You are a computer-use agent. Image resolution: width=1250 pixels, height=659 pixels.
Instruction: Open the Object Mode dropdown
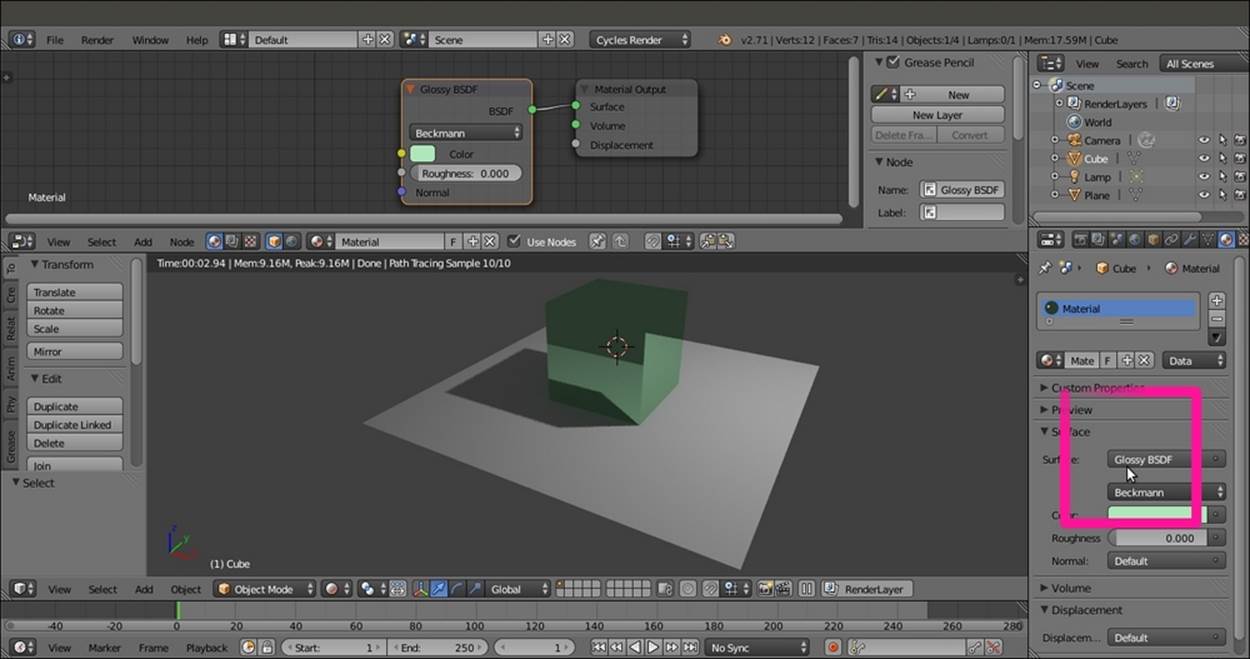coord(266,589)
